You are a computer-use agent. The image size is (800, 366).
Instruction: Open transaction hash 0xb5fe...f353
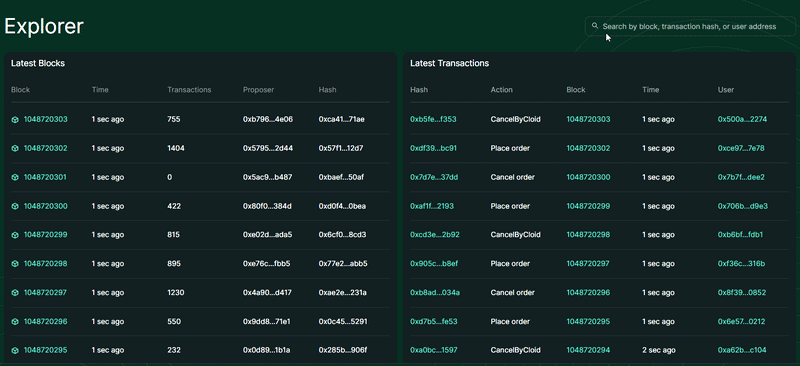pyautogui.click(x=433, y=119)
